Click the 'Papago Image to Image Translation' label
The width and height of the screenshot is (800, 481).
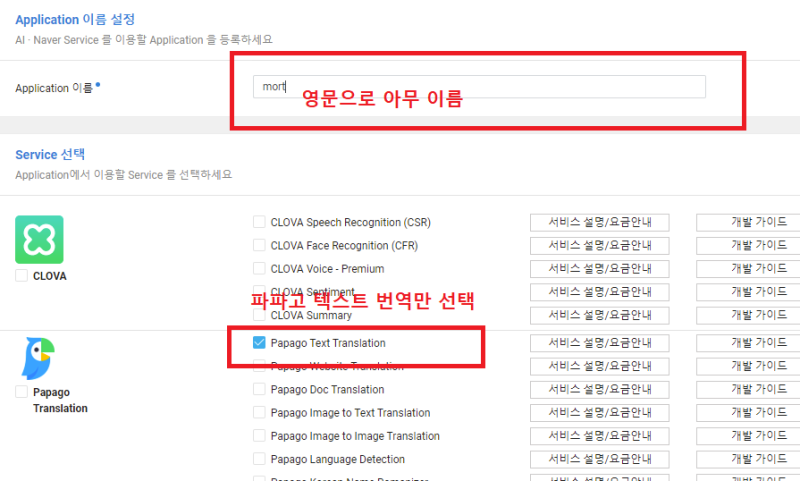coord(355,436)
